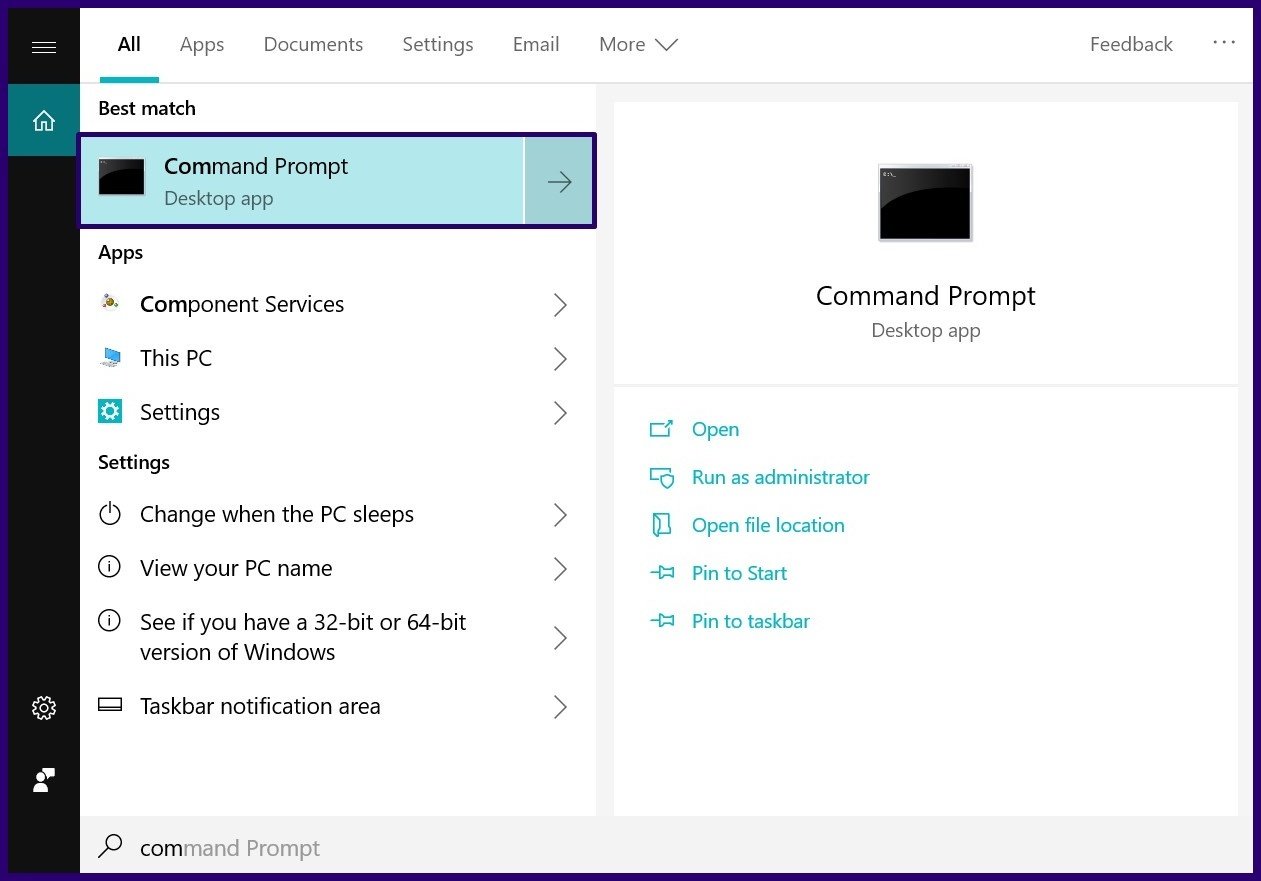This screenshot has height=881, width=1261.
Task: Click the Open link
Action: pyautogui.click(x=715, y=429)
